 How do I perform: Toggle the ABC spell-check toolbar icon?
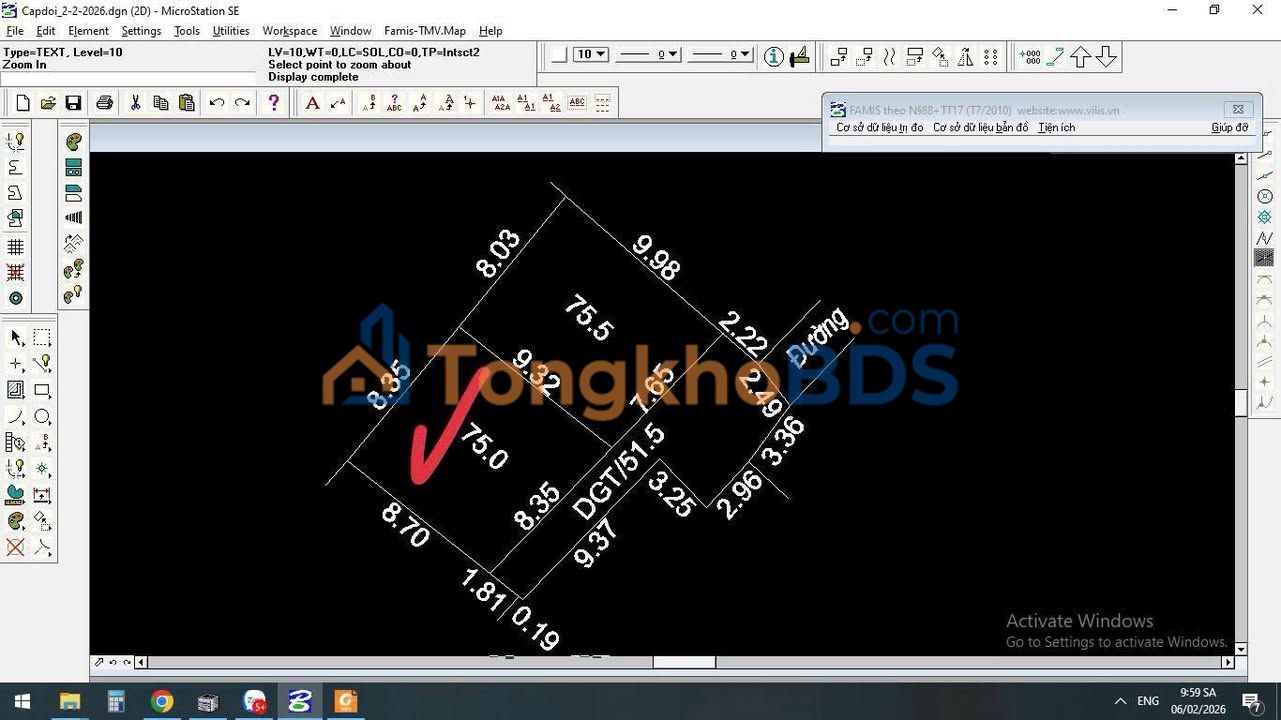[x=577, y=102]
